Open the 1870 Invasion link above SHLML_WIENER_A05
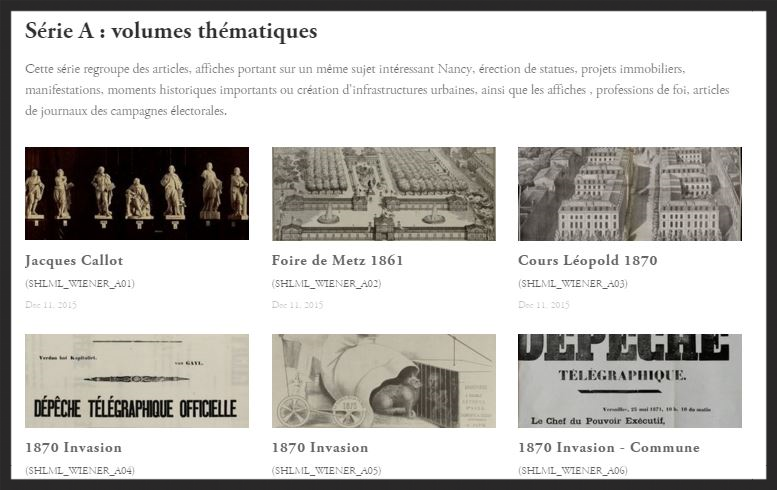Image resolution: width=777 pixels, height=490 pixels. point(320,447)
